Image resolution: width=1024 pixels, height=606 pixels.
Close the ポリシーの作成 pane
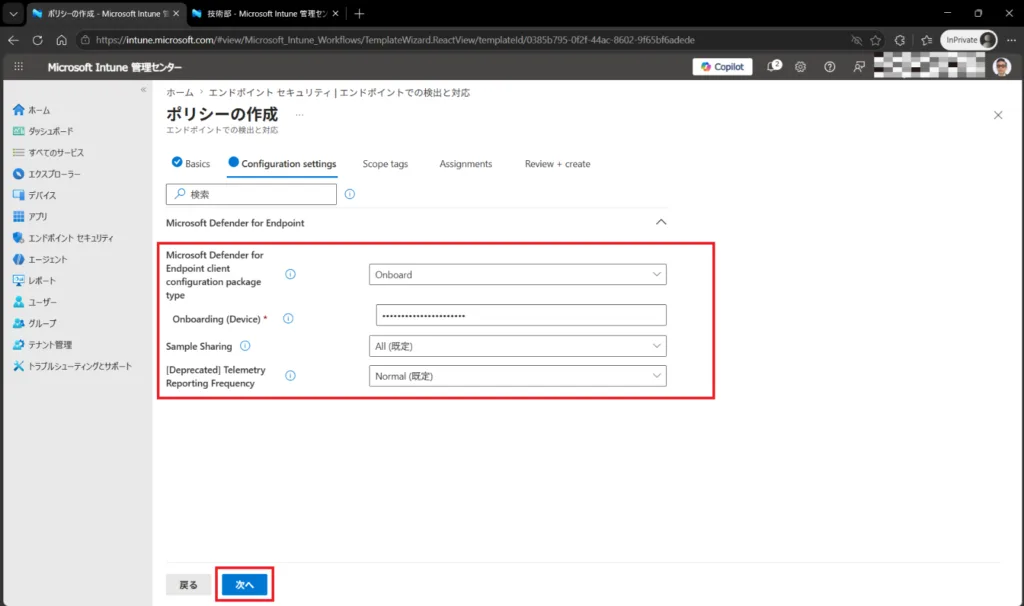click(998, 116)
